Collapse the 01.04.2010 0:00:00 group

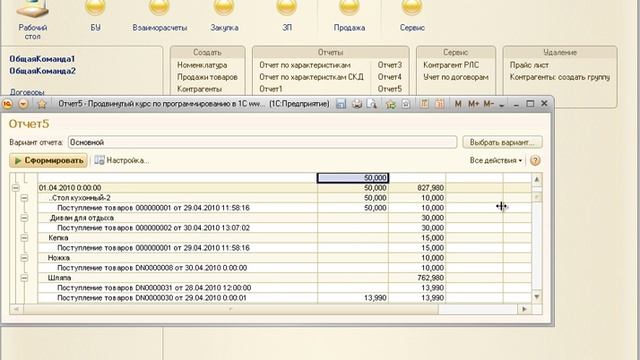pos(16,188)
